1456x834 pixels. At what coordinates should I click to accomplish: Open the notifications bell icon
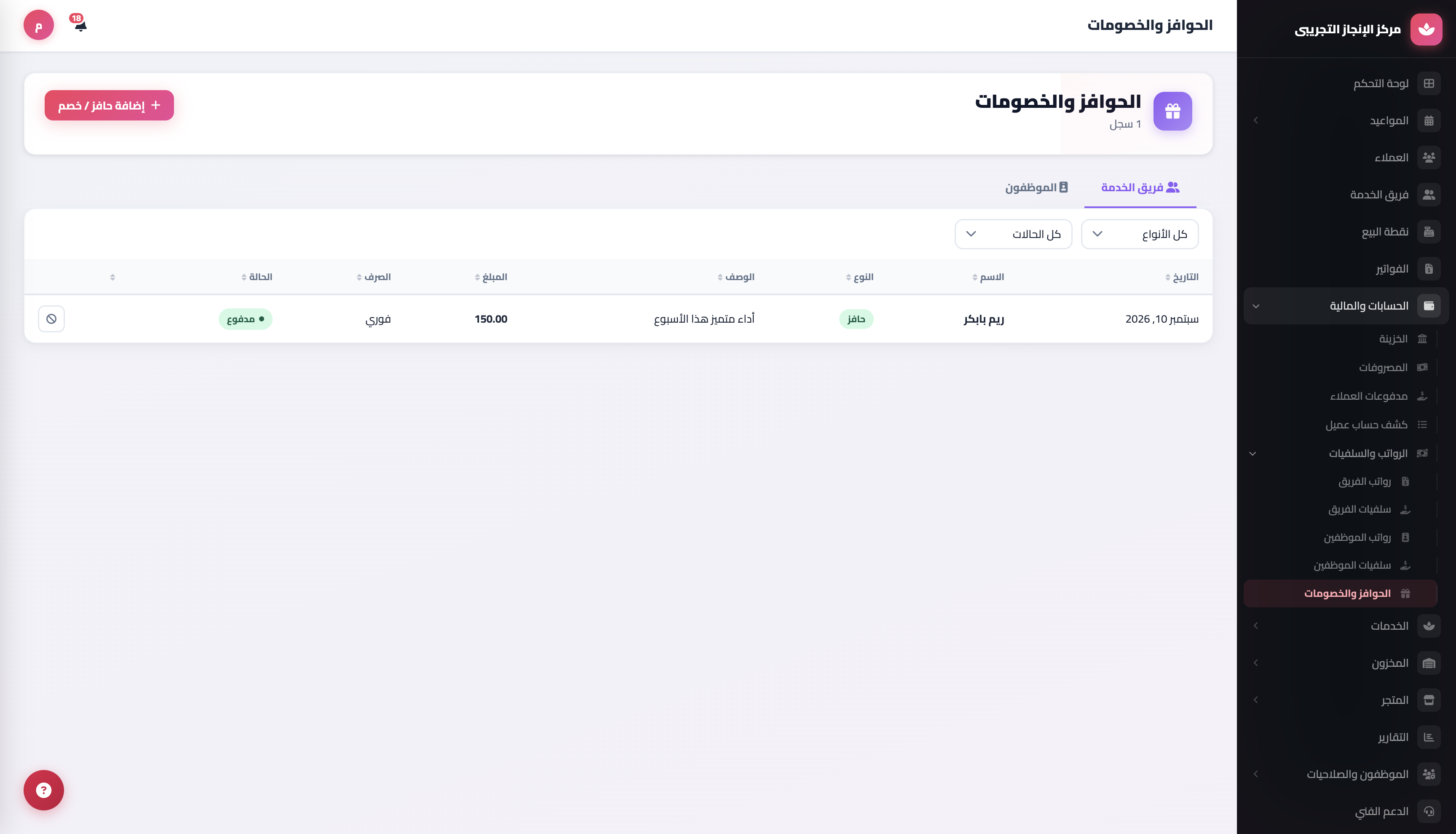tap(80, 24)
